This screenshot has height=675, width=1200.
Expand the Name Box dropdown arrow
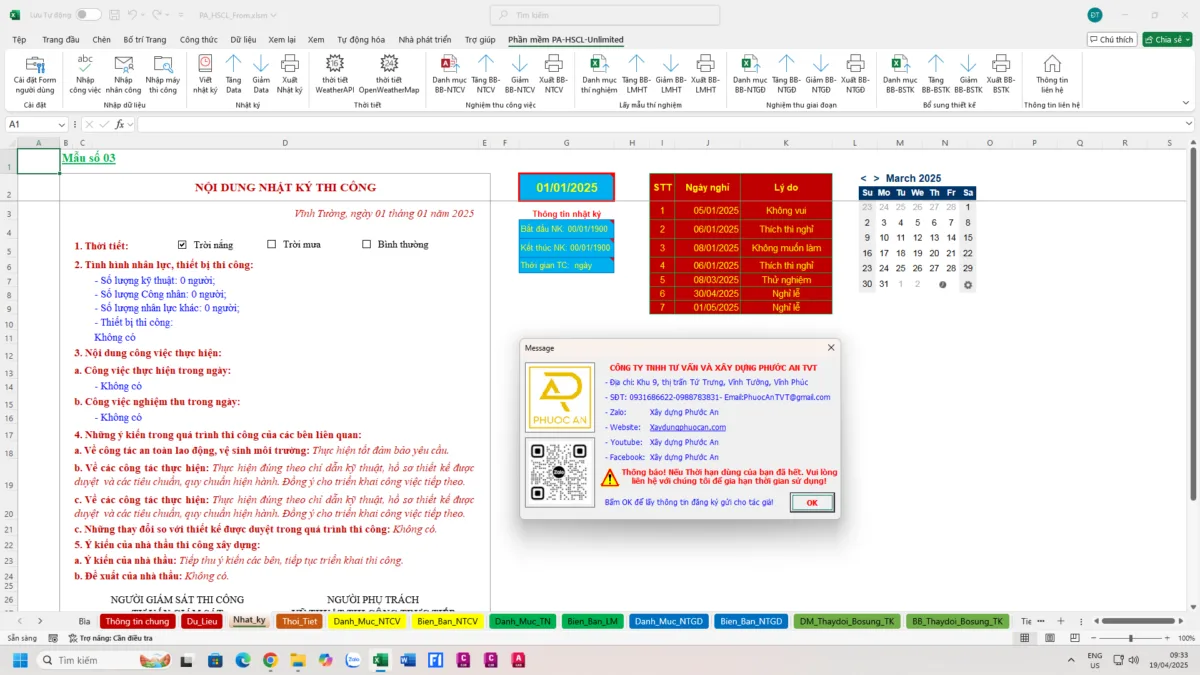[x=62, y=124]
